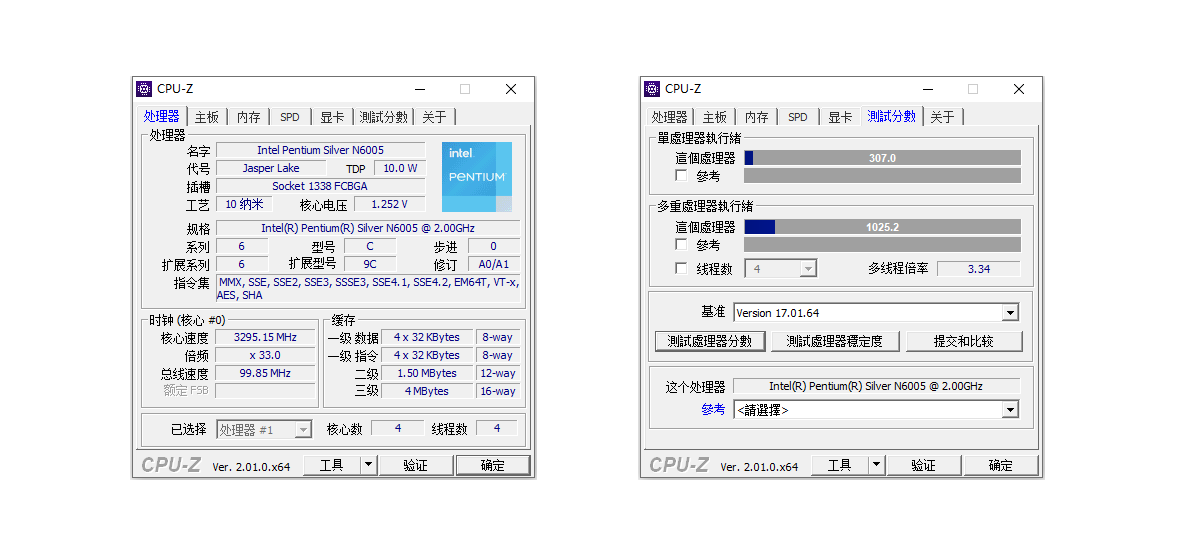Open the 工具 arrow dropdown in right window
Image resolution: width=1179 pixels, height=543 pixels.
click(x=876, y=465)
